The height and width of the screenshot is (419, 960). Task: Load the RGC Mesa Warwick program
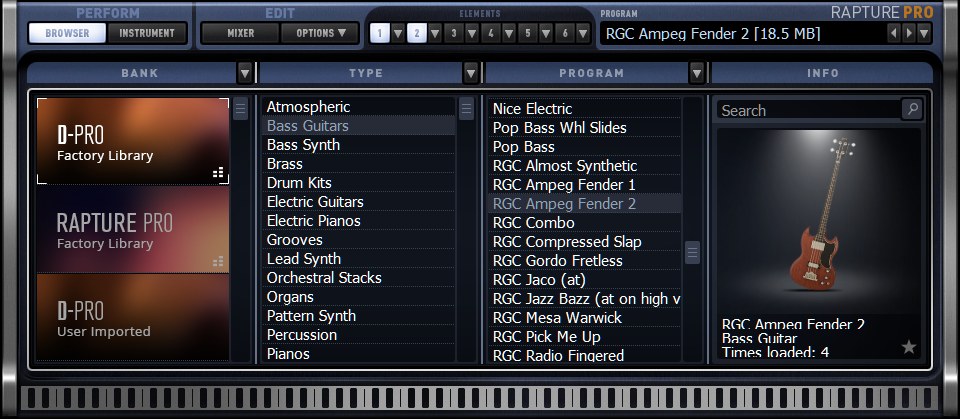[585, 317]
